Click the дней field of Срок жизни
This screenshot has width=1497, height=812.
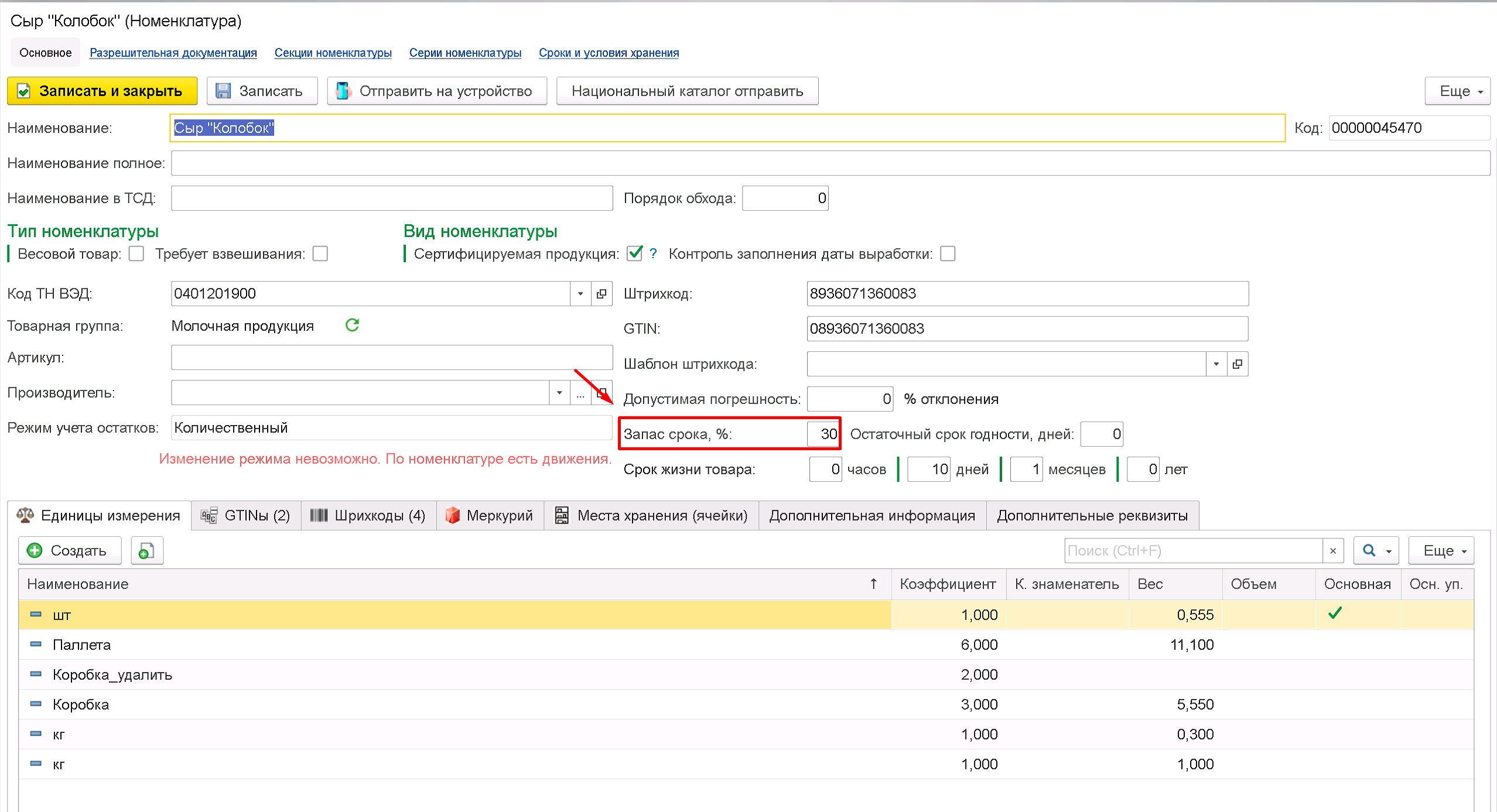[929, 470]
